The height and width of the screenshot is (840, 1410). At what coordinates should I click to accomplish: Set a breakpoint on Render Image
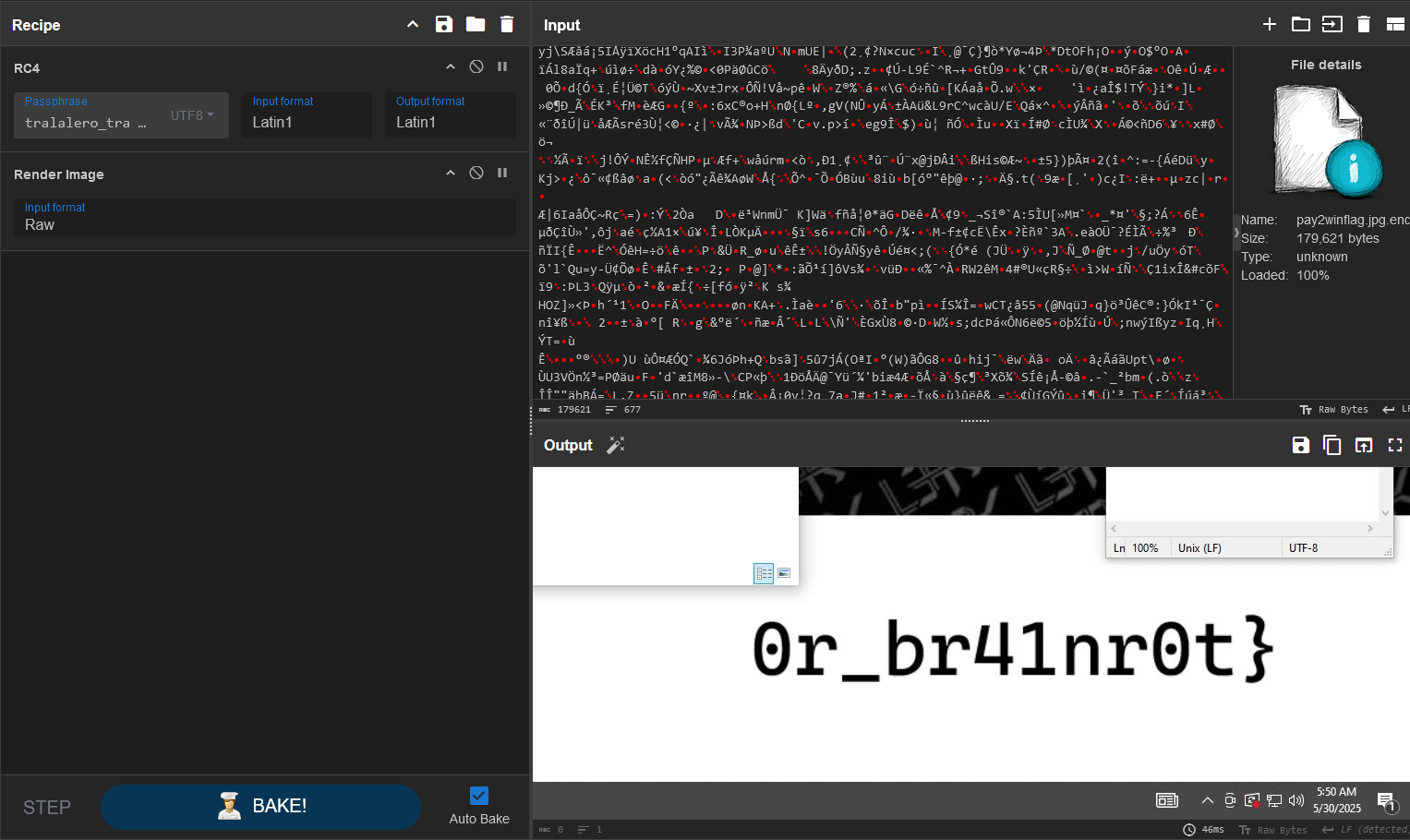pyautogui.click(x=502, y=173)
